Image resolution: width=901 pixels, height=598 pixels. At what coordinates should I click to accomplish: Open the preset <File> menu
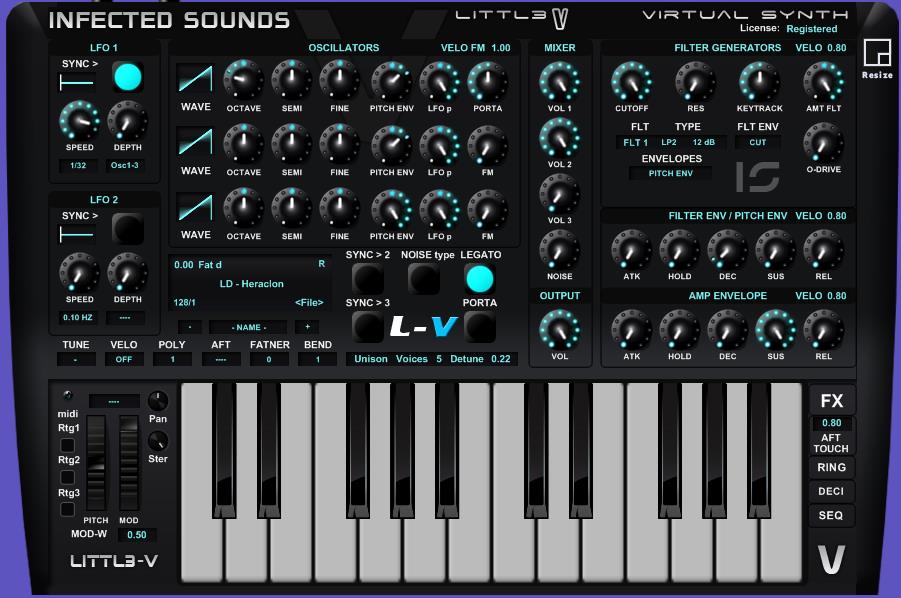[x=309, y=303]
